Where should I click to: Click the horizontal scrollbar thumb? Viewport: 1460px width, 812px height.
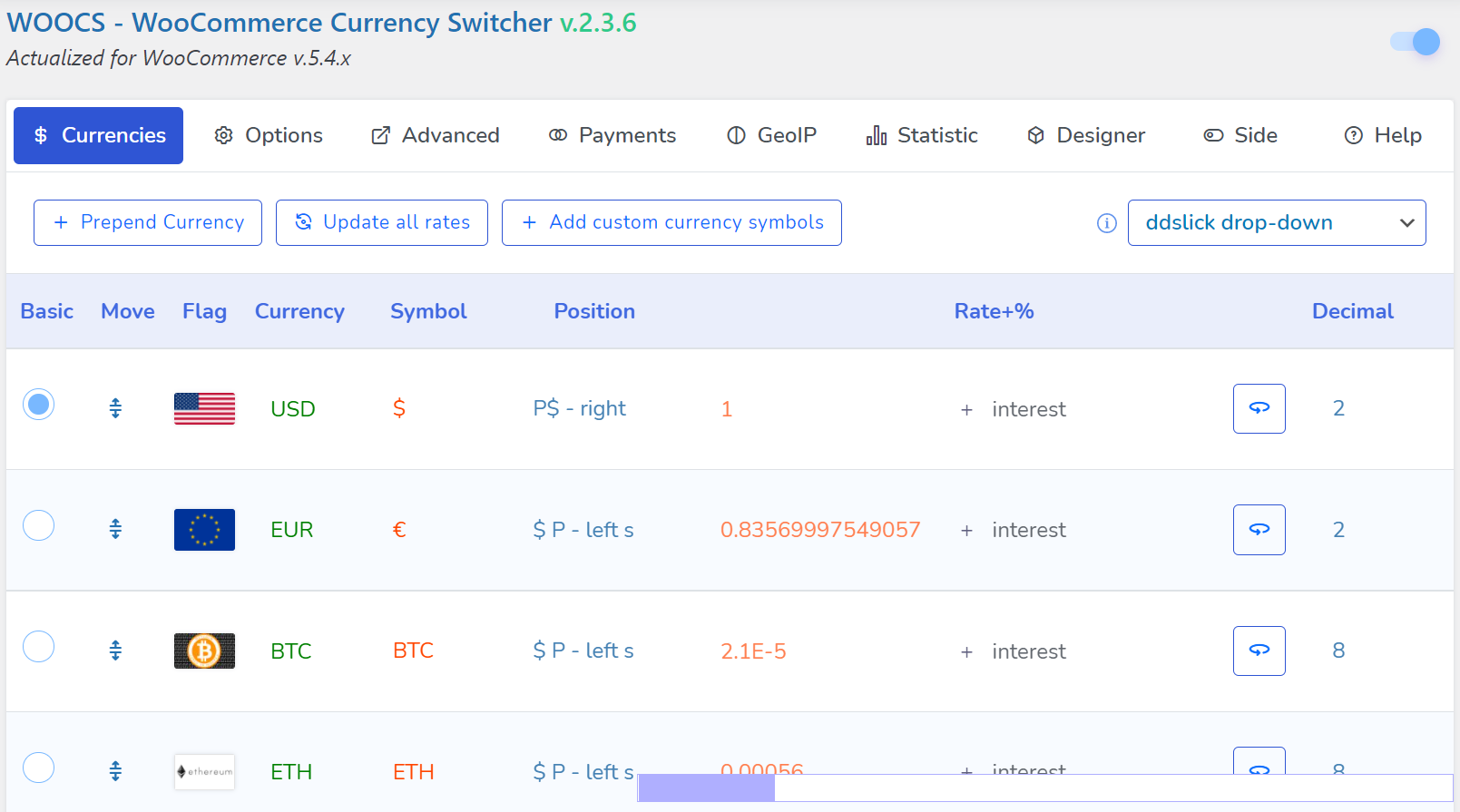706,788
